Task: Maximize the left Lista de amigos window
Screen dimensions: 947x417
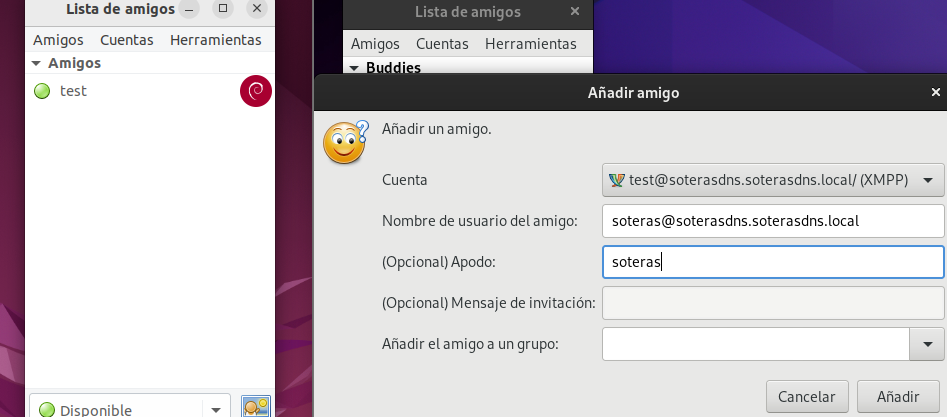Action: [223, 9]
